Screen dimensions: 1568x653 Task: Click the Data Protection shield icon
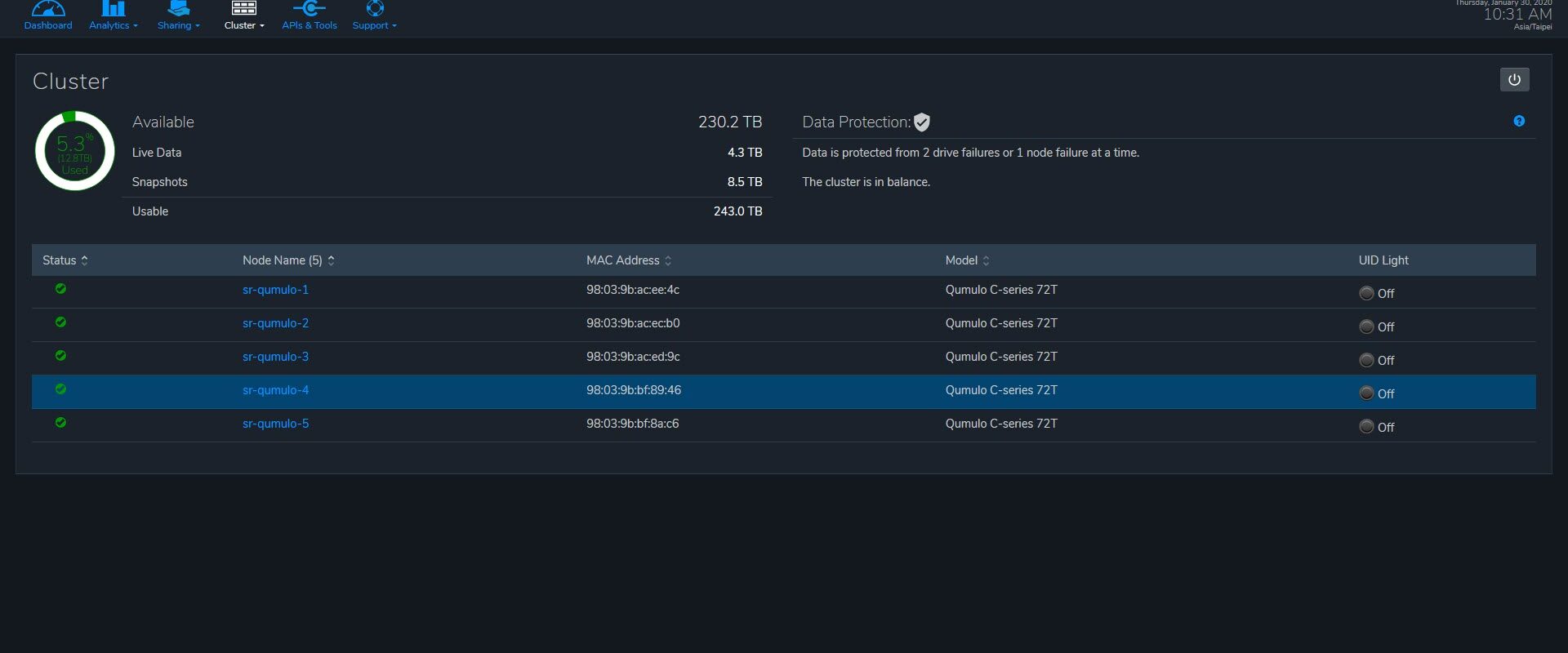point(922,122)
